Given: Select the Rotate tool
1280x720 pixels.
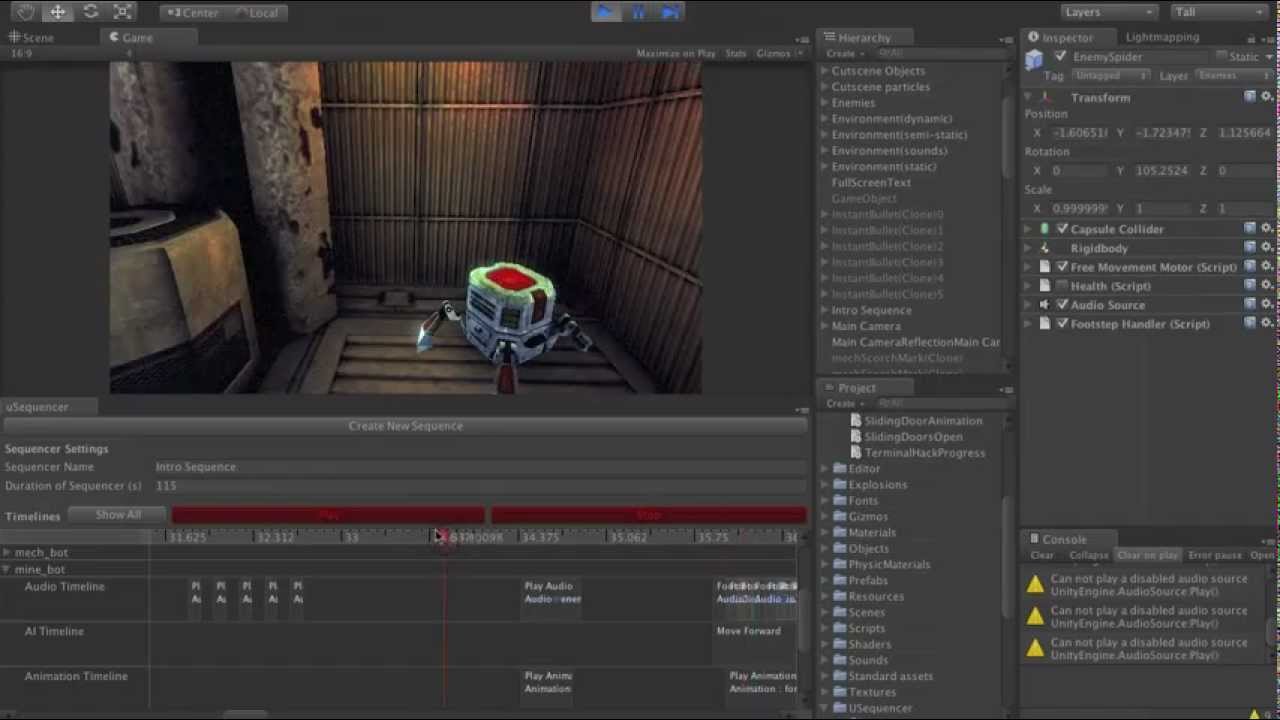Looking at the screenshot, I should 90,11.
